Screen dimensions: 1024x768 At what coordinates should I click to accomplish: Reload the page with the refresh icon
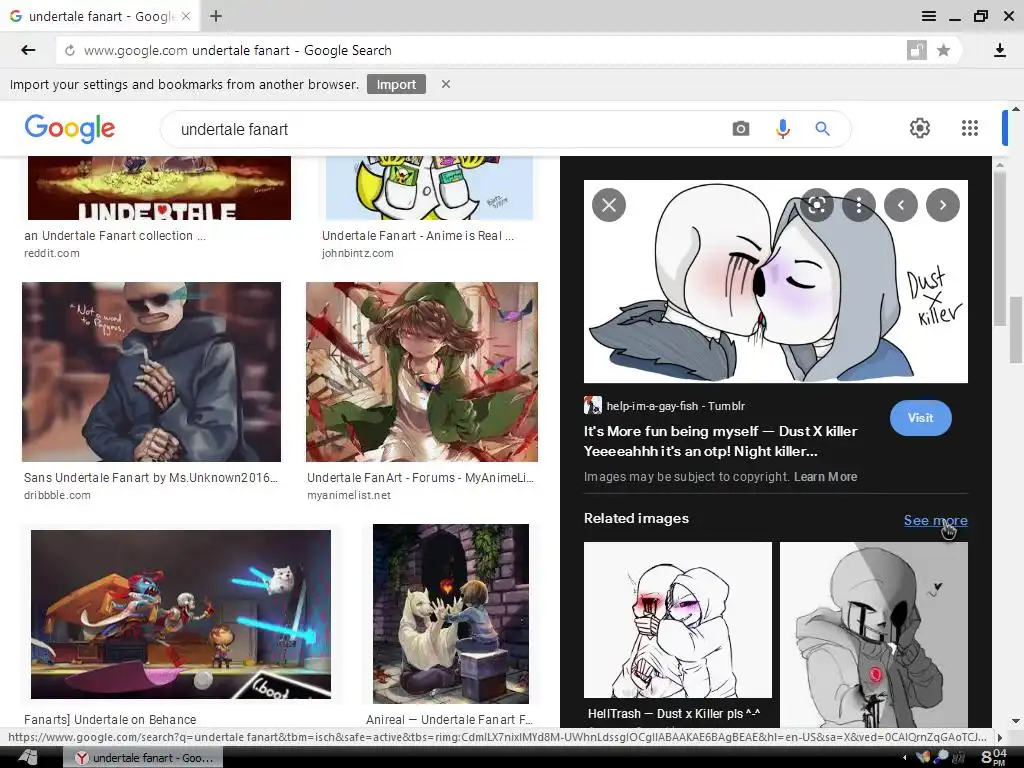[70, 50]
